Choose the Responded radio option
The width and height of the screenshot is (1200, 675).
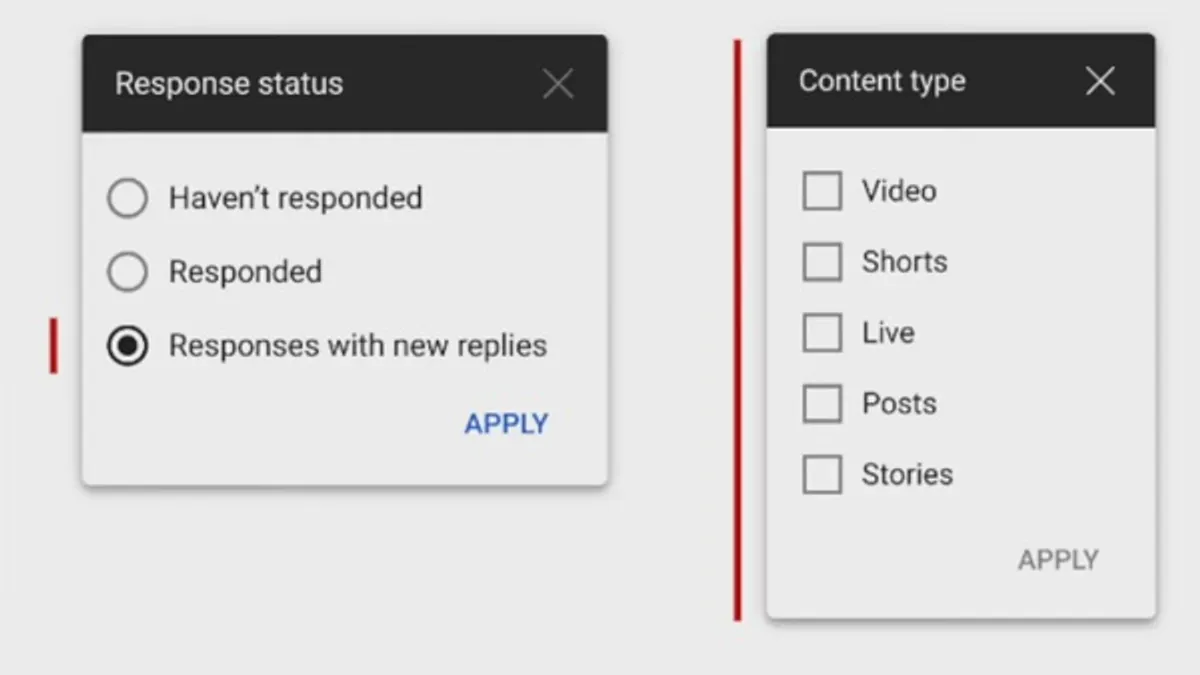(x=128, y=272)
